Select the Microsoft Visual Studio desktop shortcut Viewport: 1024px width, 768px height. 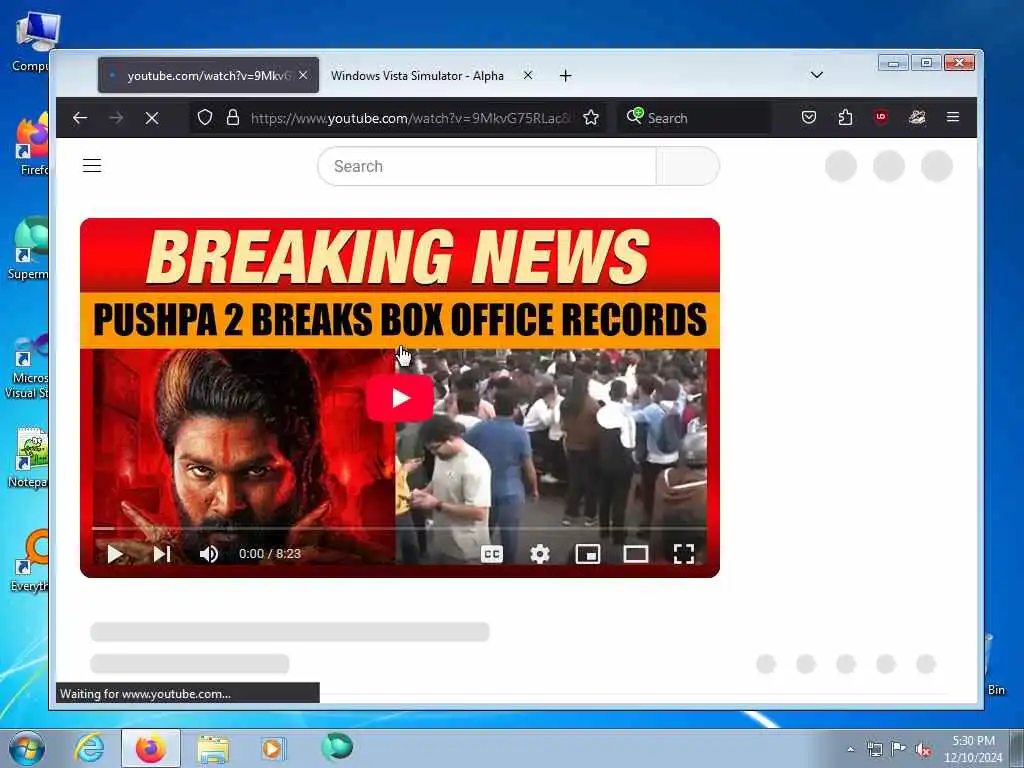pos(27,367)
